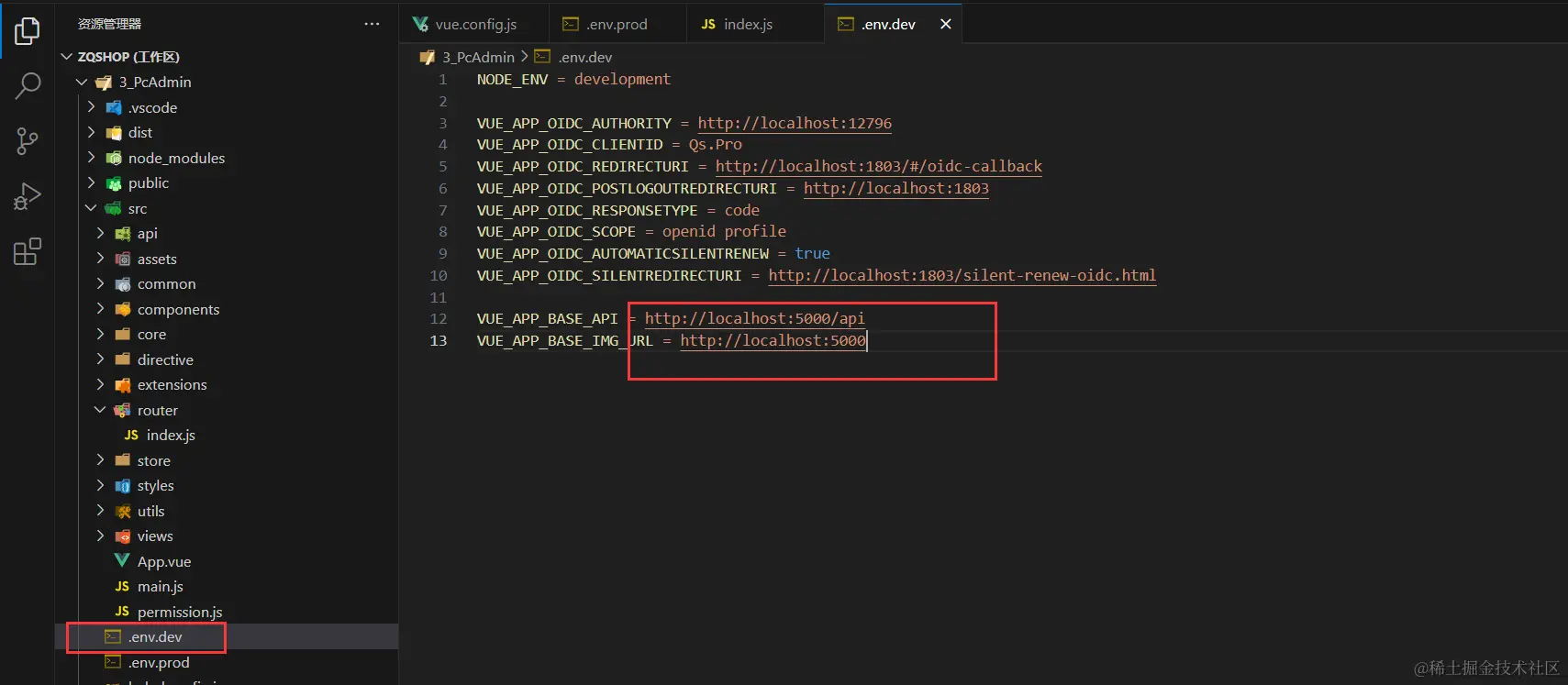Click the src folder icon
This screenshot has height=685, width=1568.
[114, 208]
